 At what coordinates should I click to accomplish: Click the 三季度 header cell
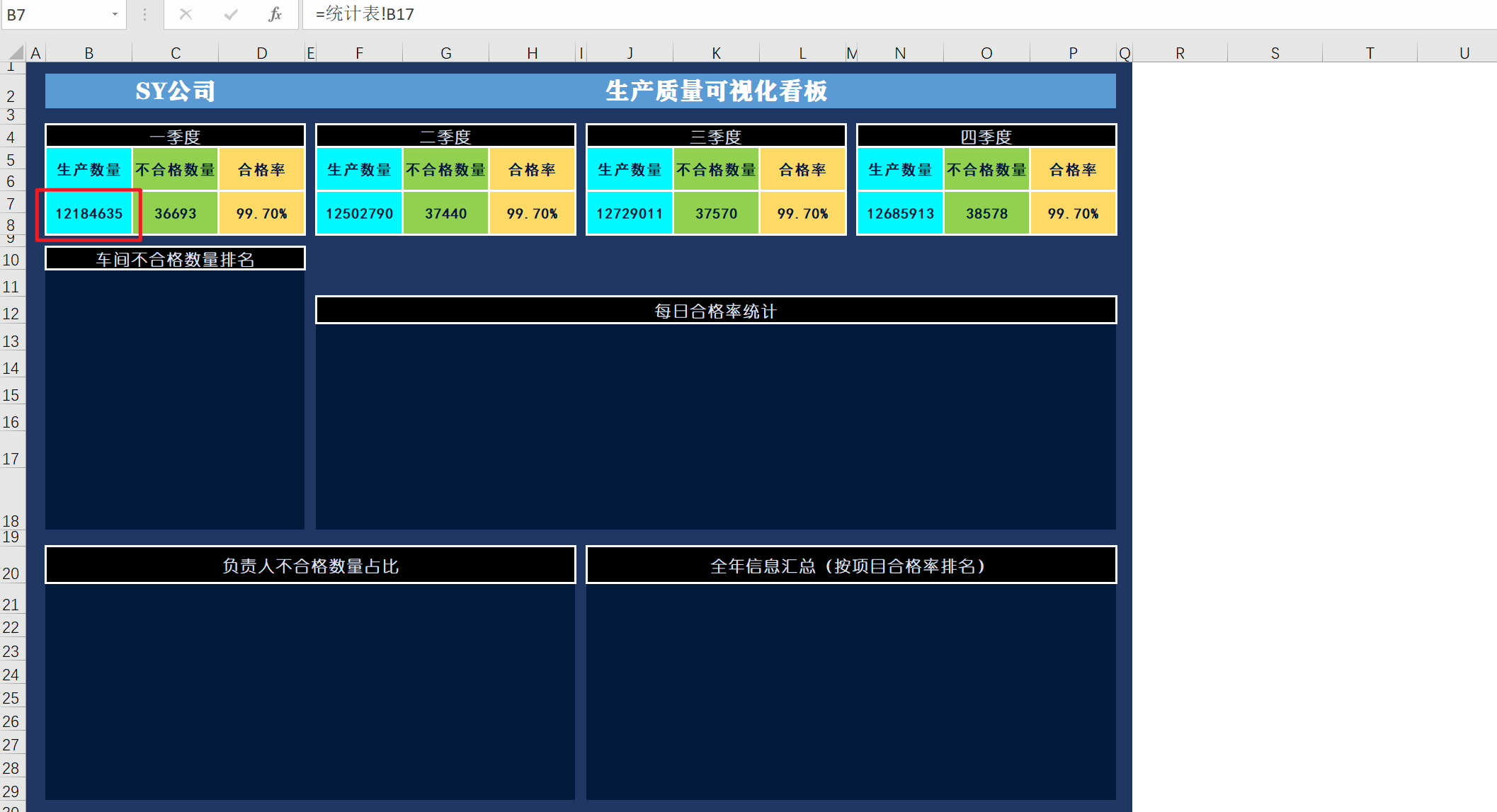pyautogui.click(x=716, y=136)
